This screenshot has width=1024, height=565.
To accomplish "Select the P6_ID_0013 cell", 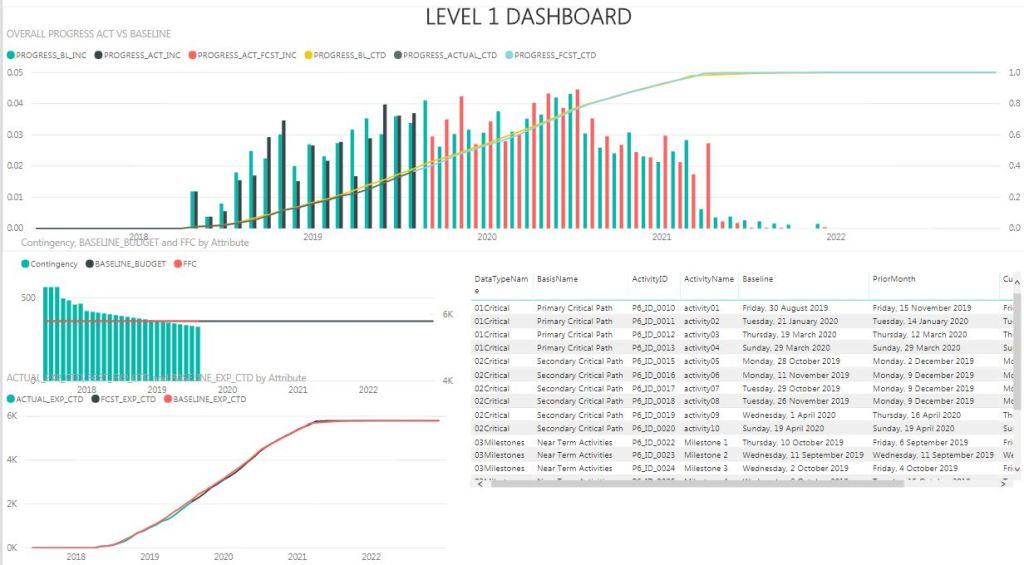I will [x=653, y=348].
